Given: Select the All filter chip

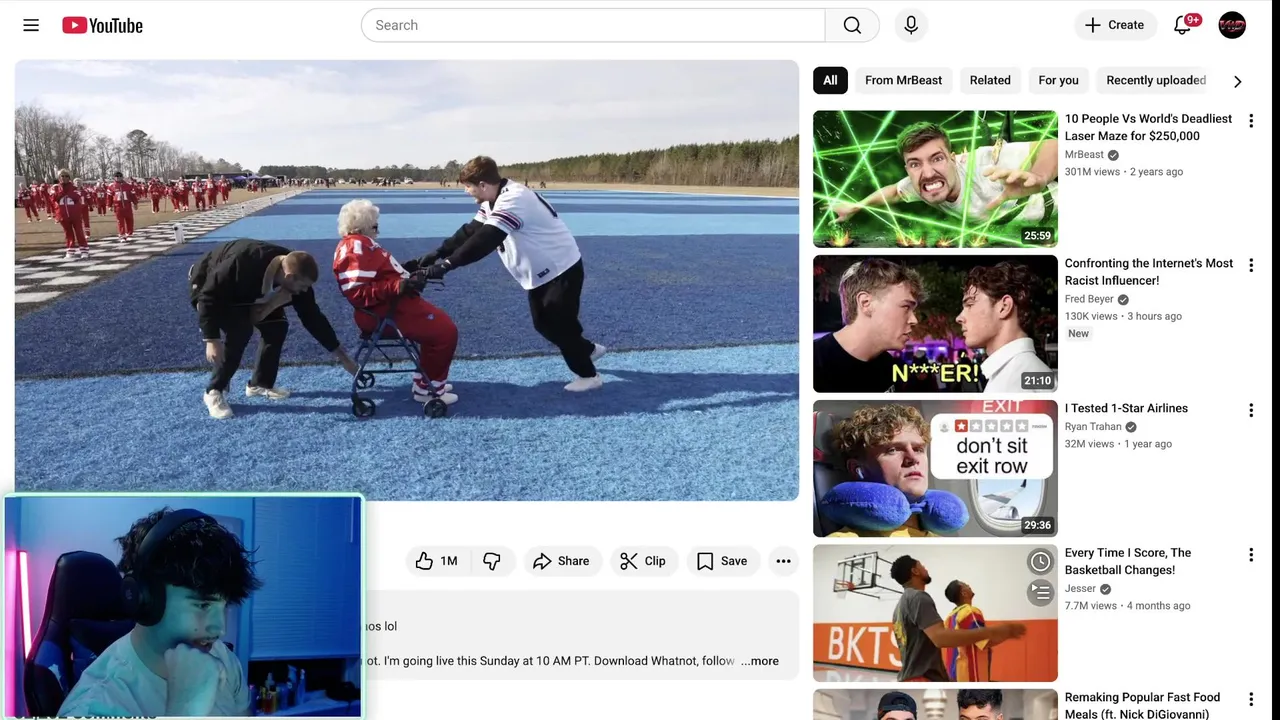Looking at the screenshot, I should coord(830,80).
